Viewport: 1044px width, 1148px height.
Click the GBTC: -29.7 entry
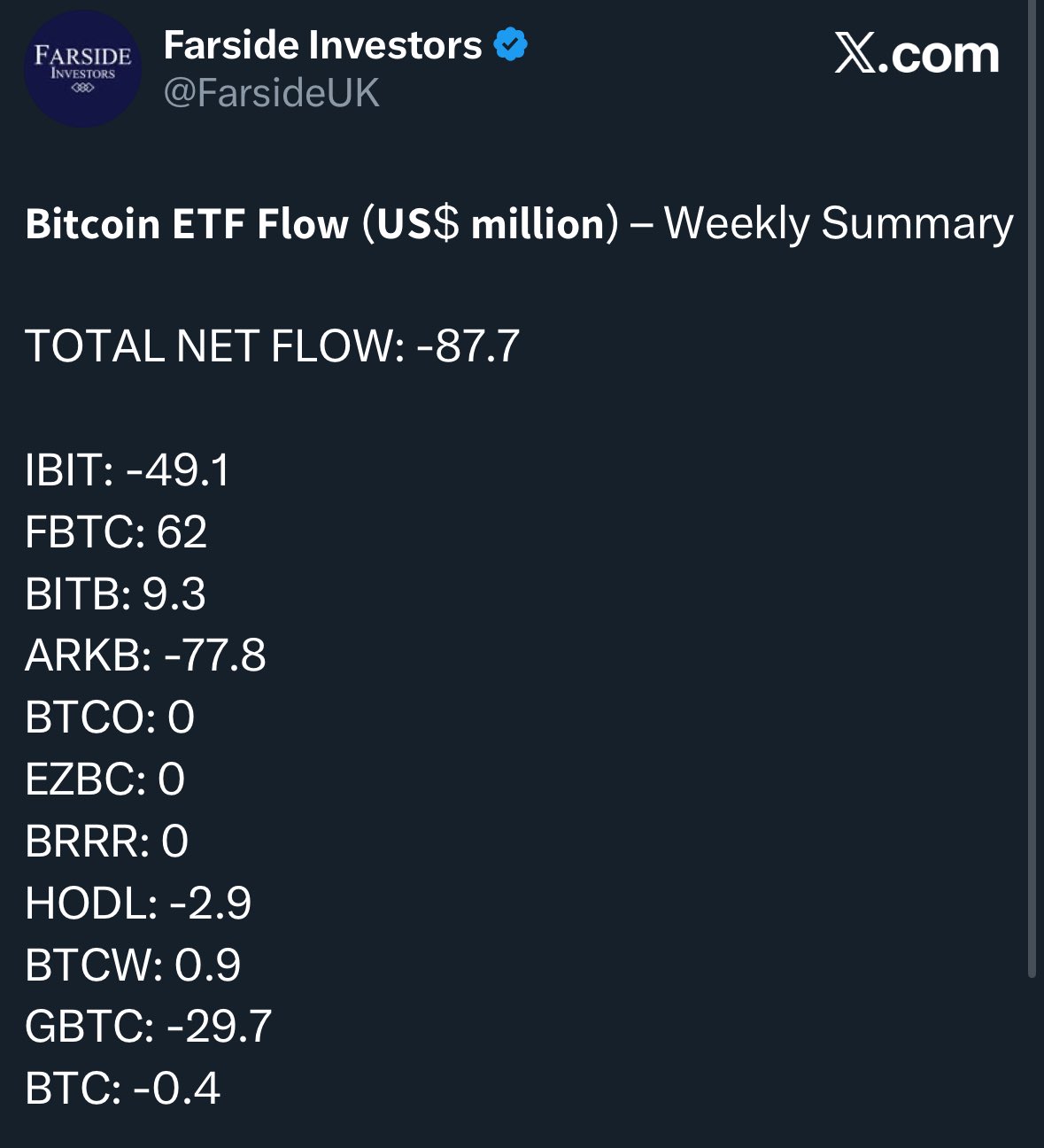pos(148,1027)
